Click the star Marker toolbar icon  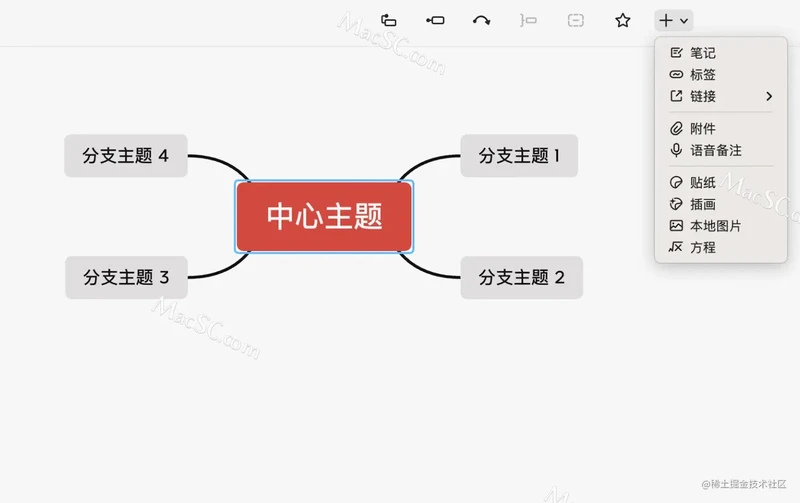(622, 20)
